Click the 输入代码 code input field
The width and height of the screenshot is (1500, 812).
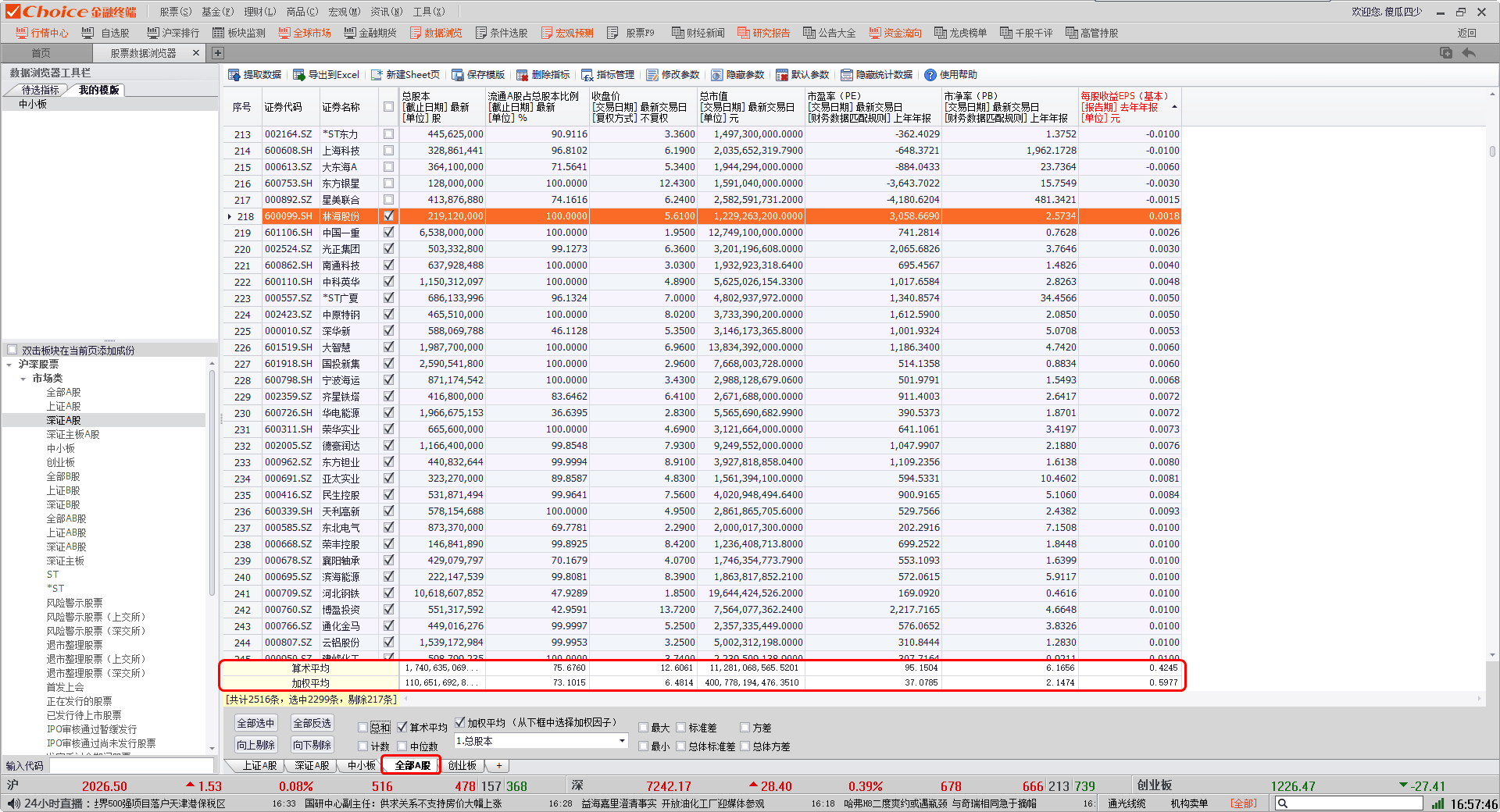[131, 766]
